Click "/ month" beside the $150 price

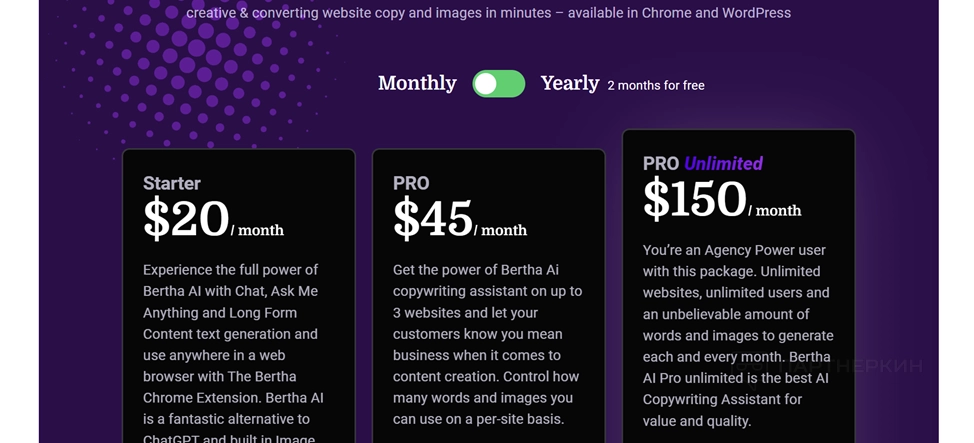(x=775, y=210)
